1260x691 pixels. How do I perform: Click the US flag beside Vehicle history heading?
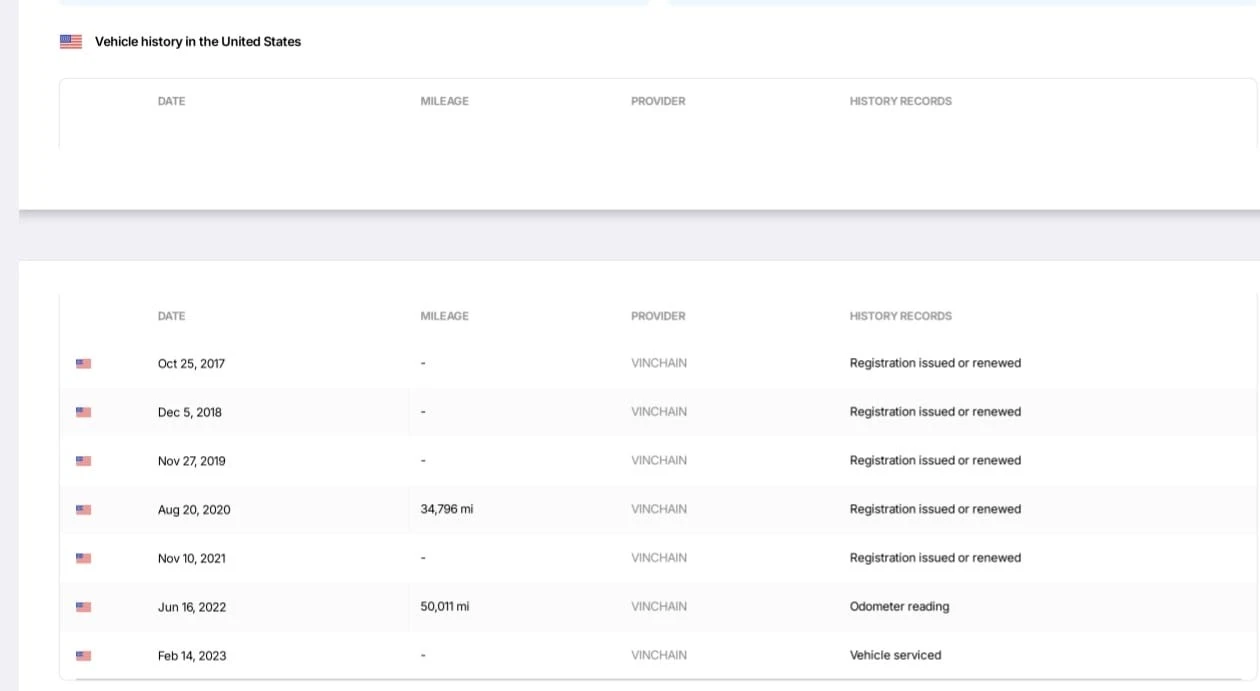pyautogui.click(x=71, y=42)
